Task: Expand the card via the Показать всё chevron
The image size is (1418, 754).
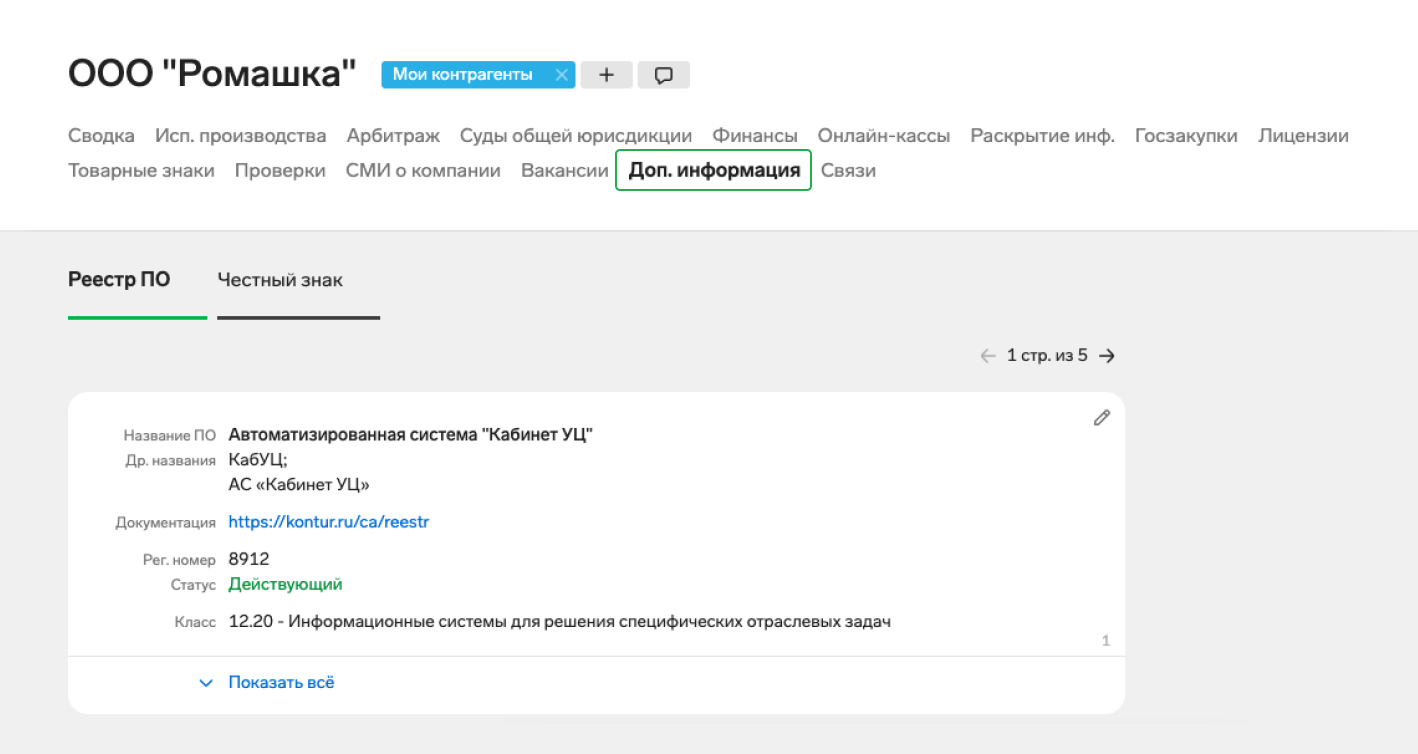Action: point(206,683)
